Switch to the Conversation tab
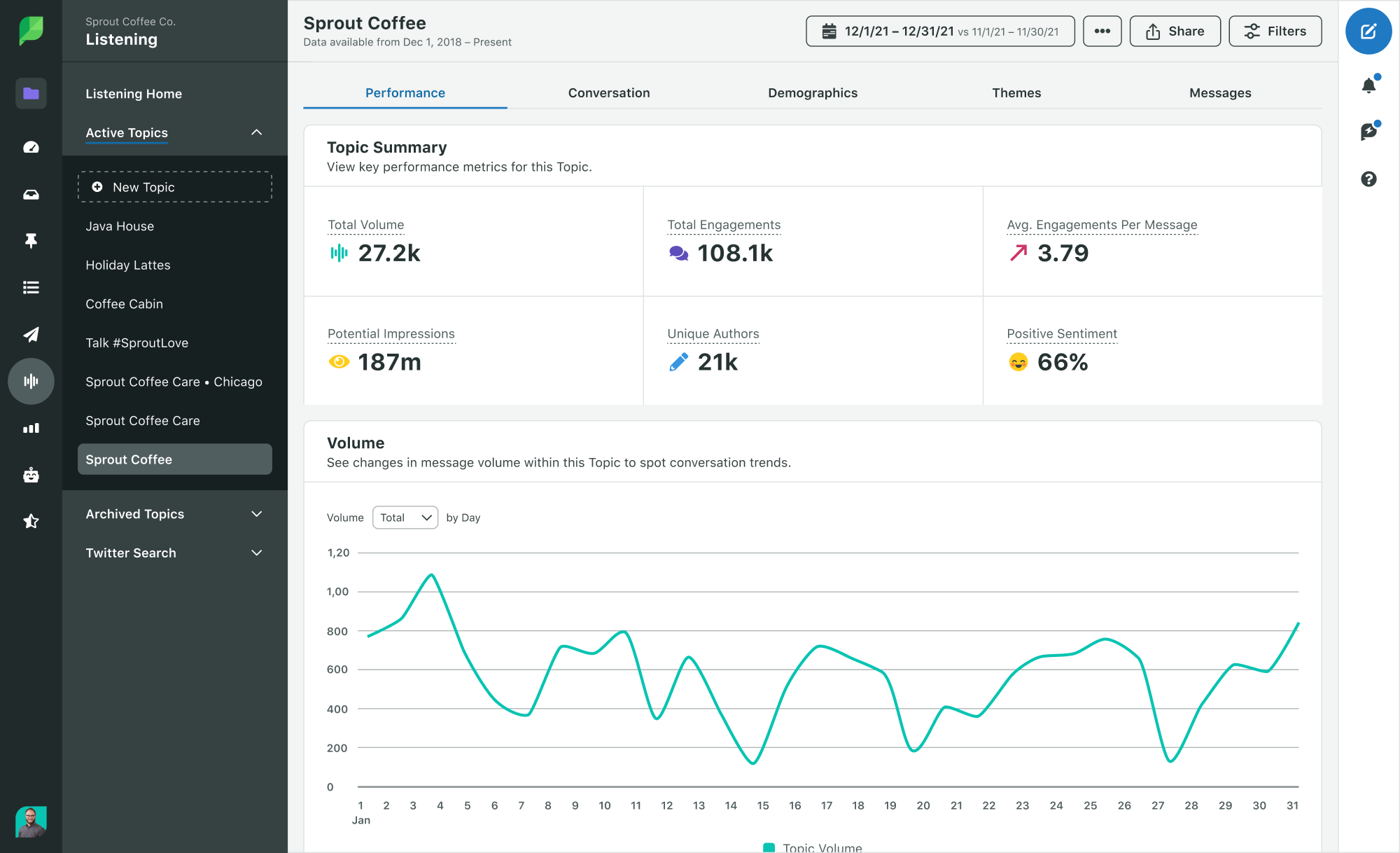Image resolution: width=1400 pixels, height=853 pixels. (609, 92)
